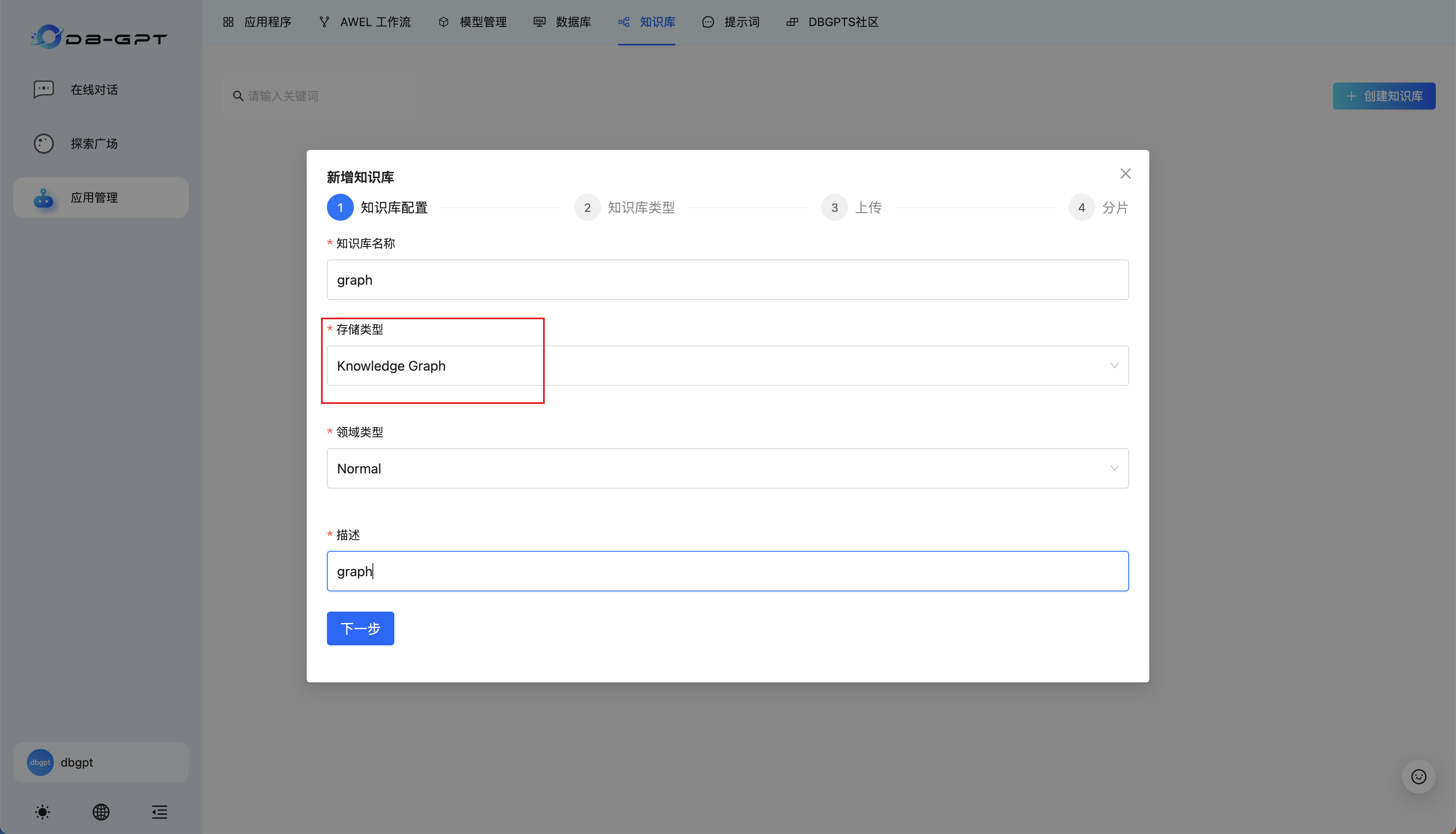Screen dimensions: 1456x834
Task: Click the 数据库 monitor icon
Action: (x=539, y=22)
